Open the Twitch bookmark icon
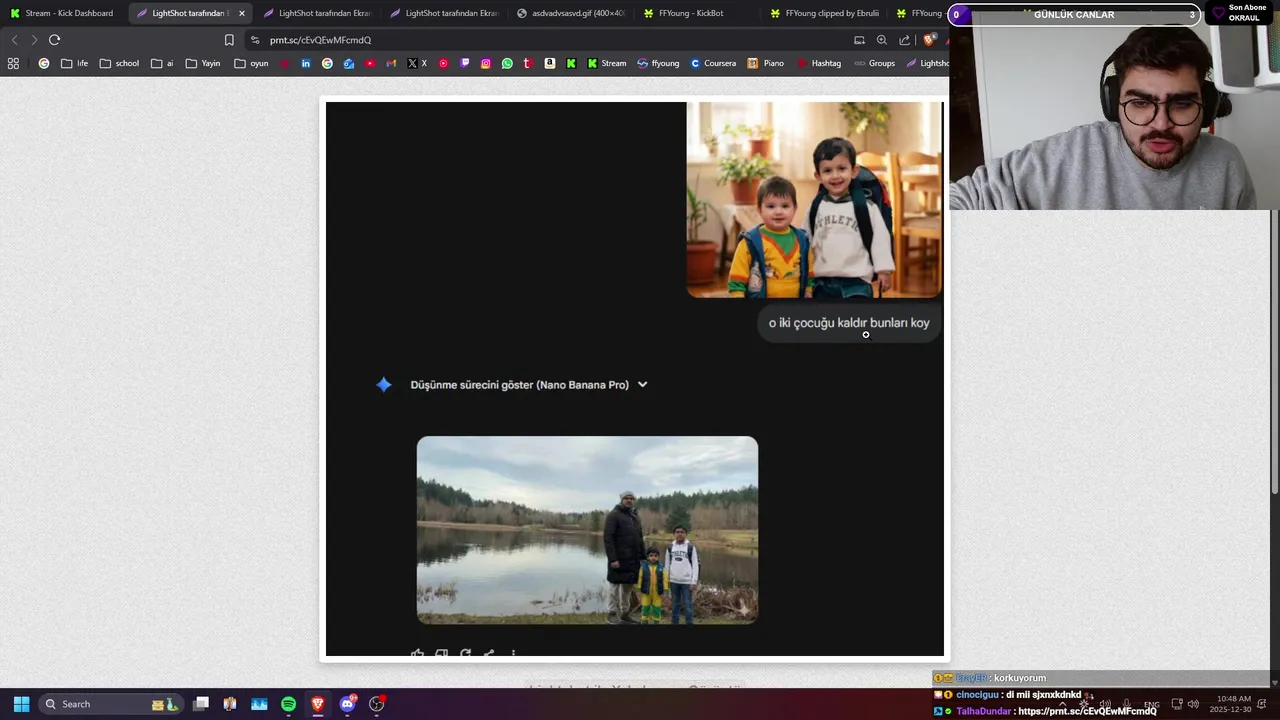 465,63
